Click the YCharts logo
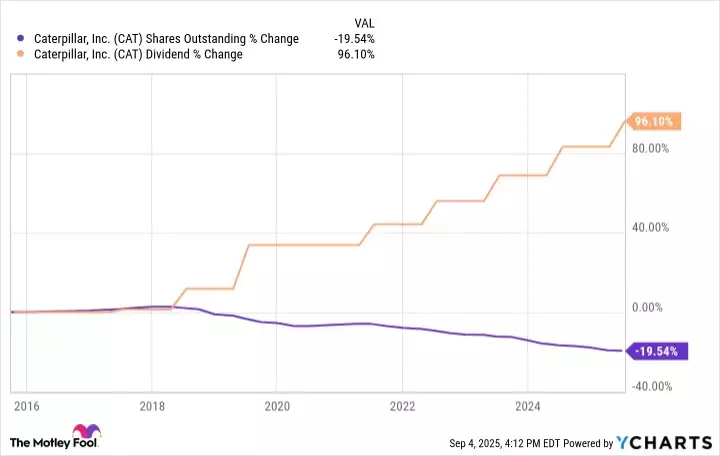Viewport: 720px width, 456px height. (x=674, y=441)
